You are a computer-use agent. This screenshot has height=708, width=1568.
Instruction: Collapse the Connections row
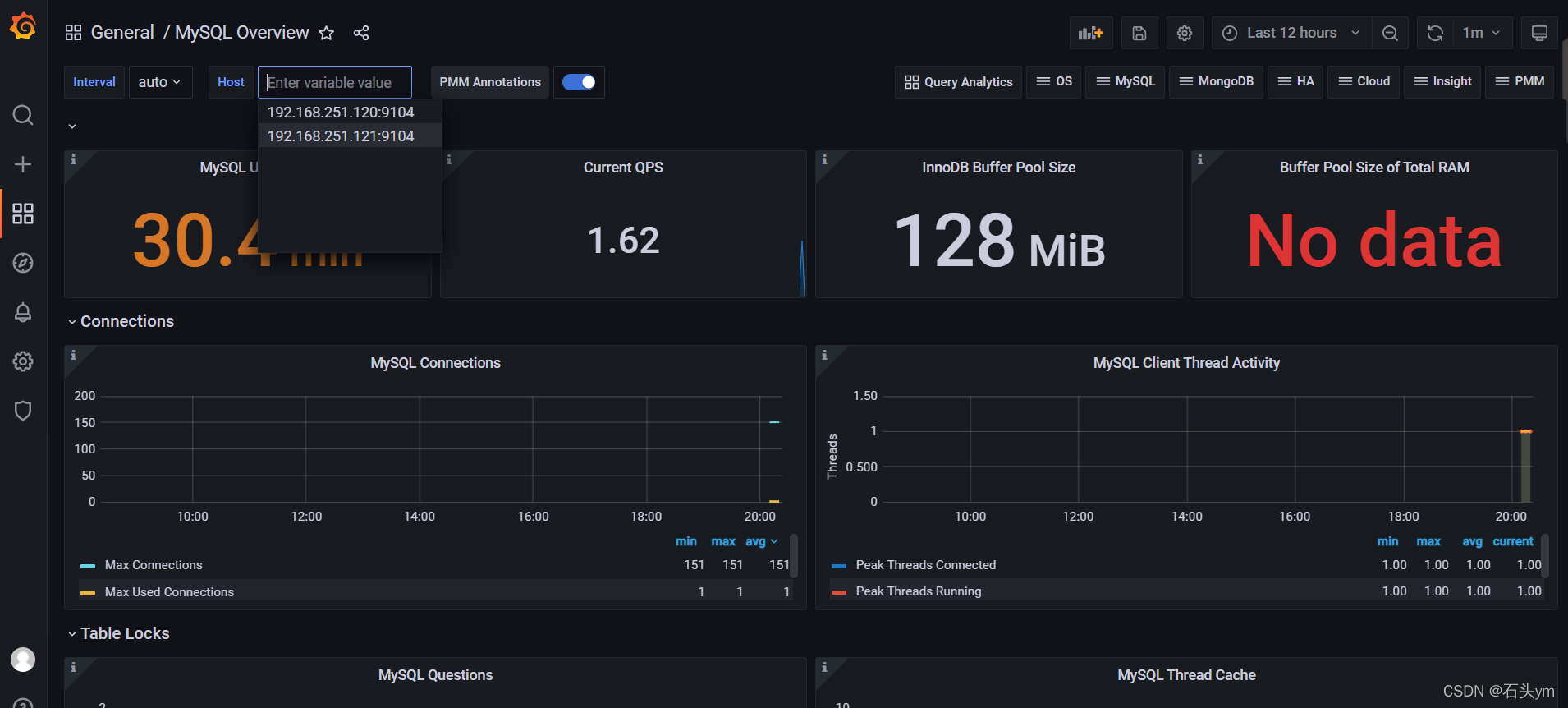[127, 321]
